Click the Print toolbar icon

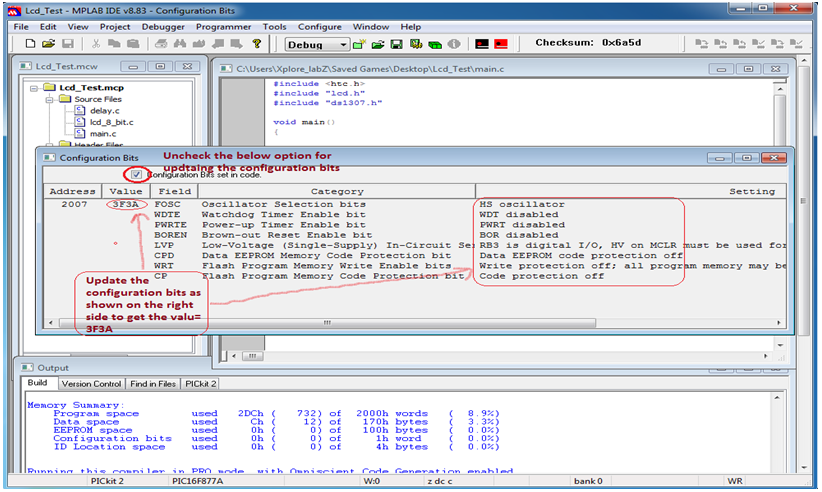pos(161,44)
